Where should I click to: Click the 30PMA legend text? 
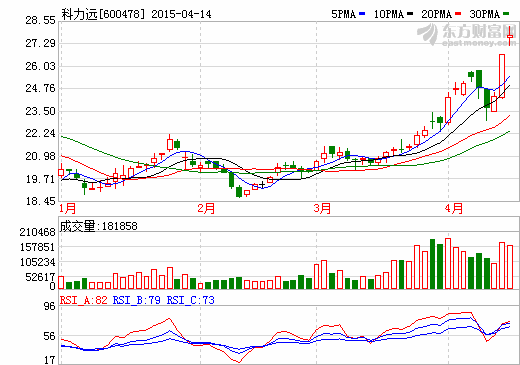(485, 14)
